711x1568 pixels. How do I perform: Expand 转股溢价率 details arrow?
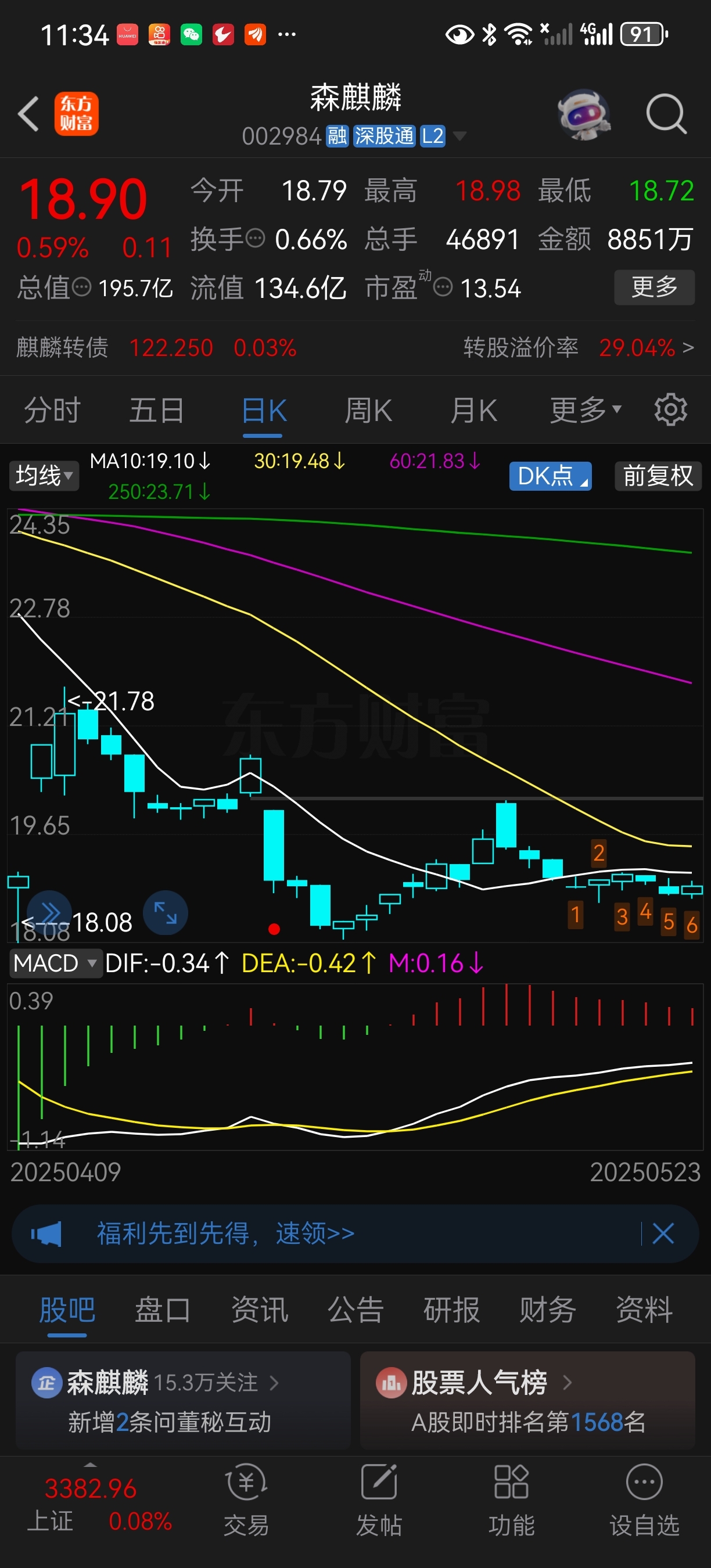coord(688,347)
